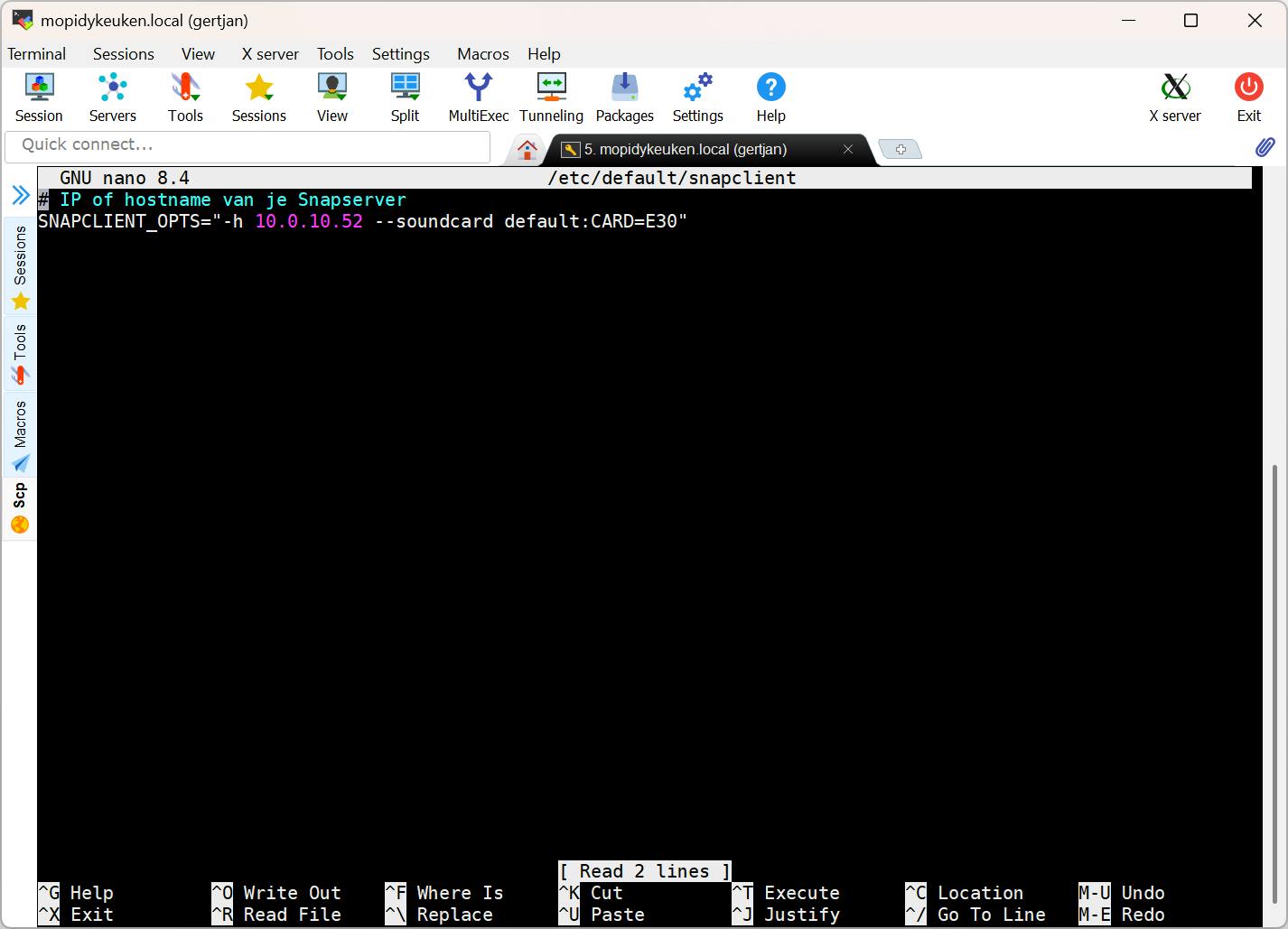1288x929 pixels.
Task: Click the ^J Justify shortcut hint
Action: click(x=786, y=915)
